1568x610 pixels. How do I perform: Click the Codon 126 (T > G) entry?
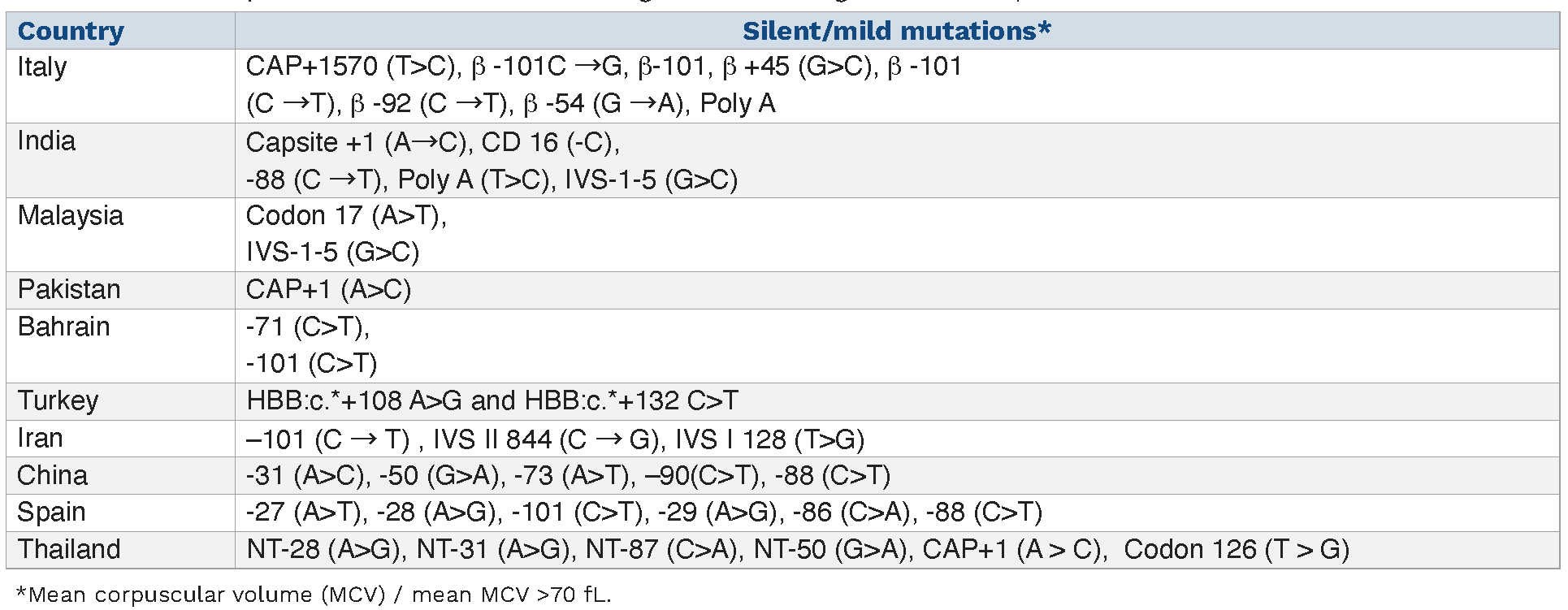[1236, 550]
